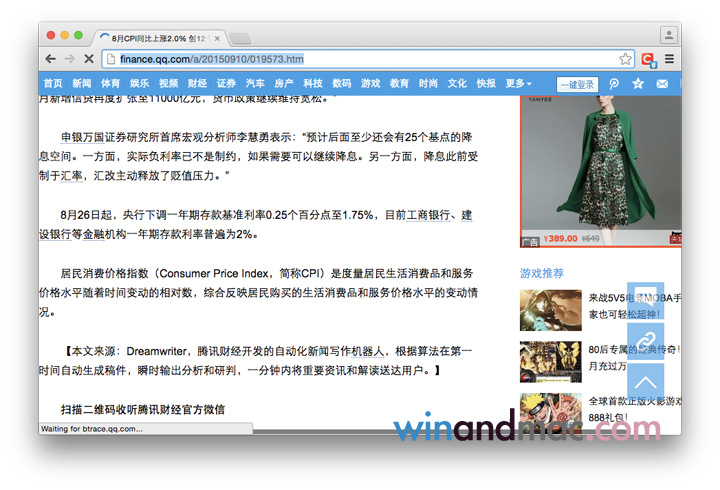Click the 汇率 hyperlink in the article
The height and width of the screenshot is (490, 720).
click(x=71, y=175)
